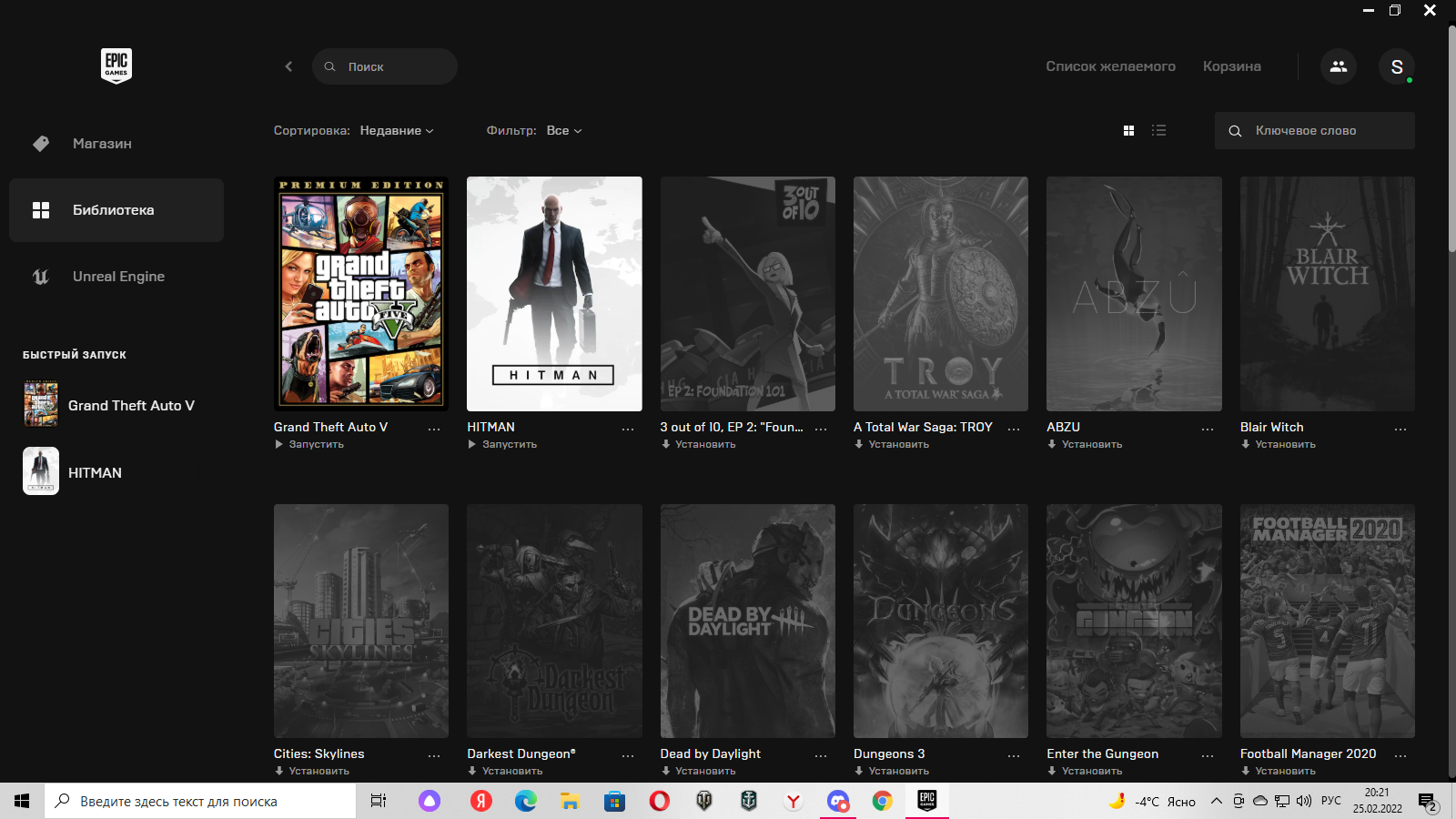
Task: Expand the Сортировка Недавние dropdown
Action: pos(397,131)
